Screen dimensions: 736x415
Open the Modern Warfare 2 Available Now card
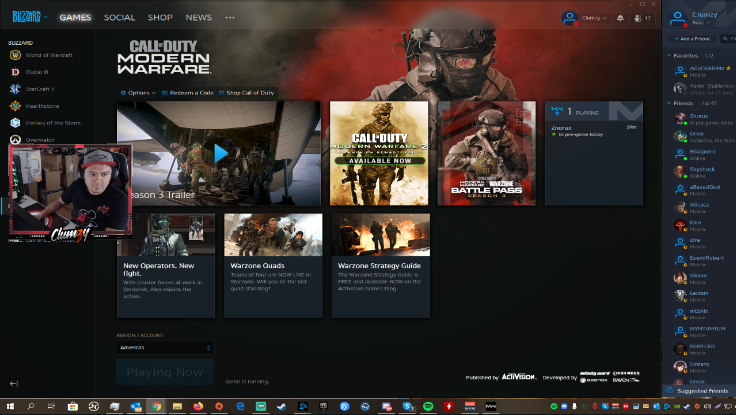pyautogui.click(x=379, y=153)
